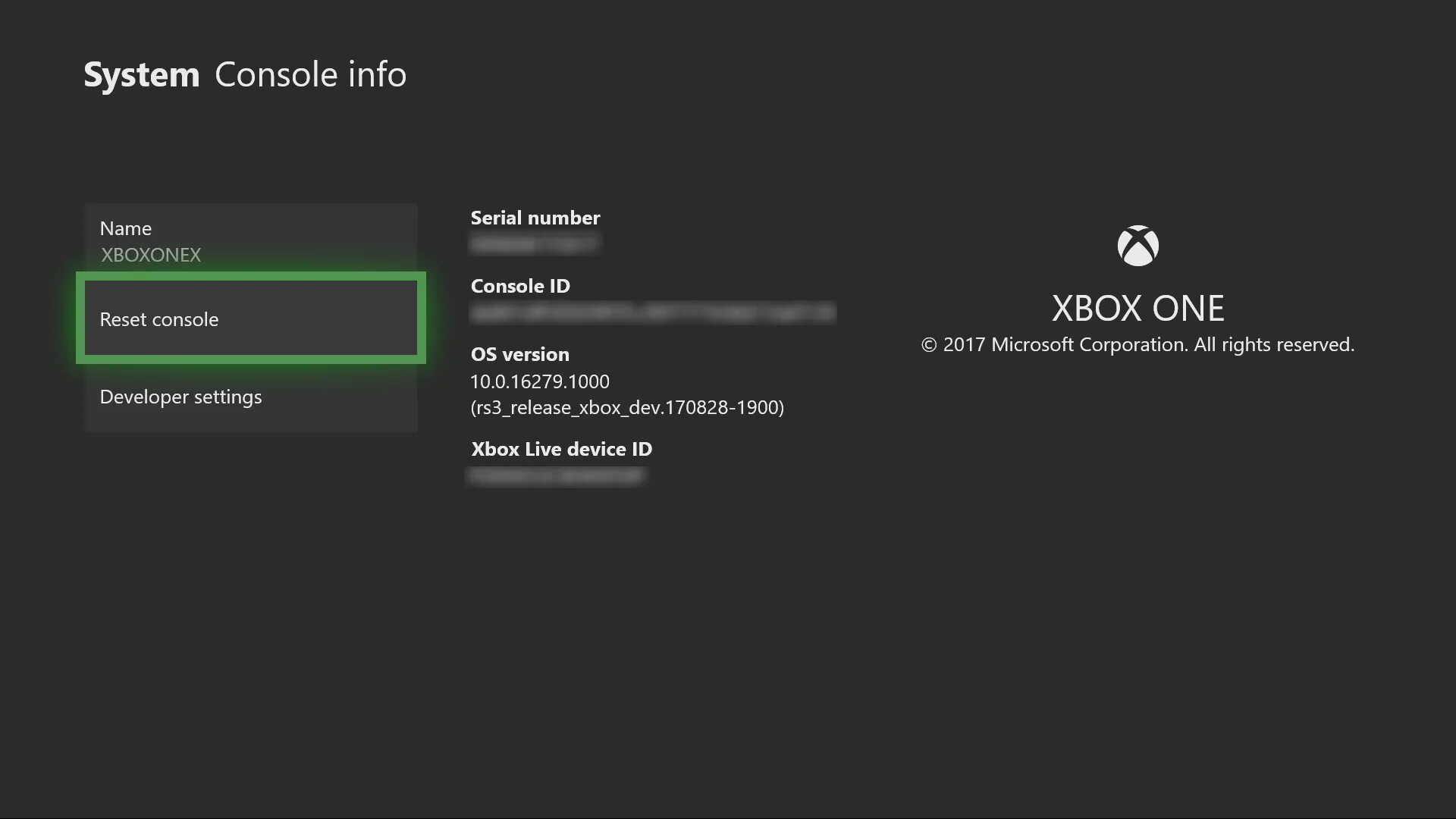
Task: Click the Xbox sphere logo
Action: (1137, 246)
